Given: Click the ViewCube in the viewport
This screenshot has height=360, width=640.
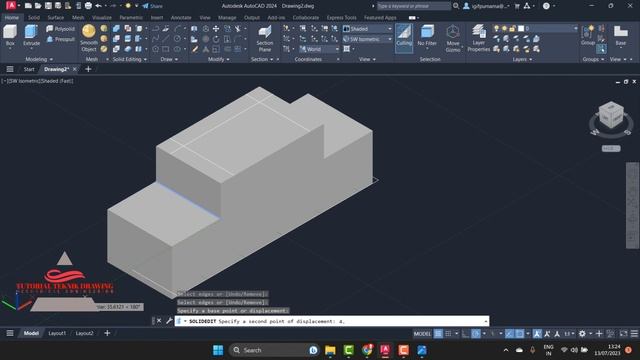Looking at the screenshot, I should point(611,115).
